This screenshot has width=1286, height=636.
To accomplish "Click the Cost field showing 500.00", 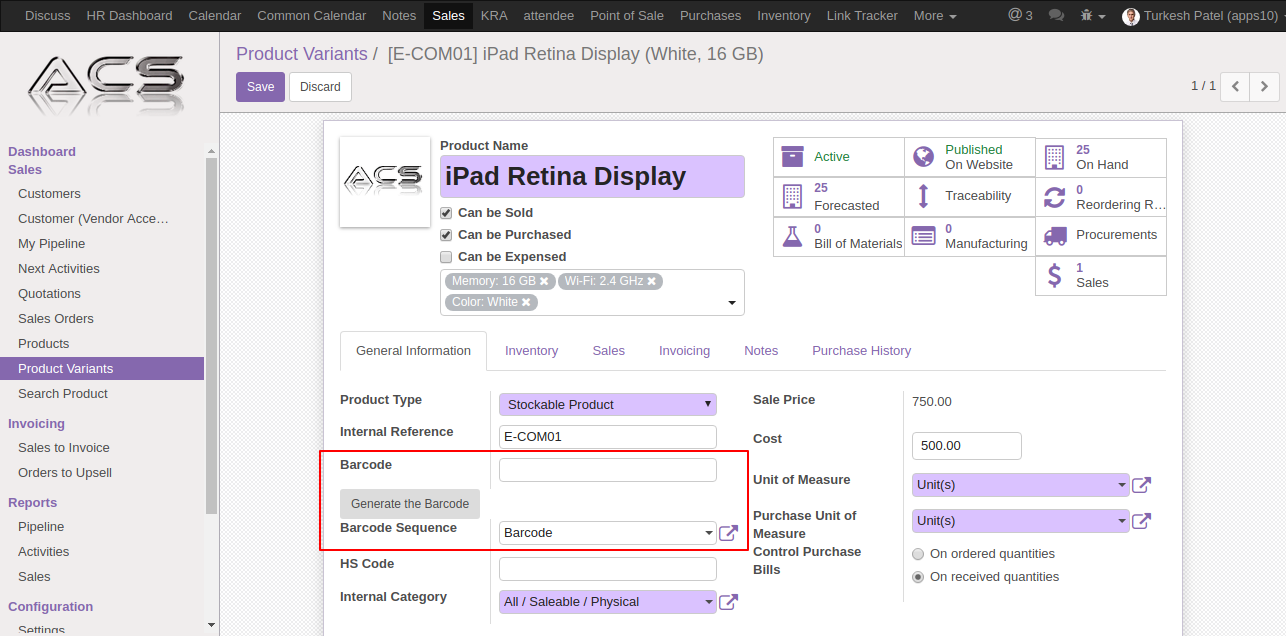I will 967,446.
